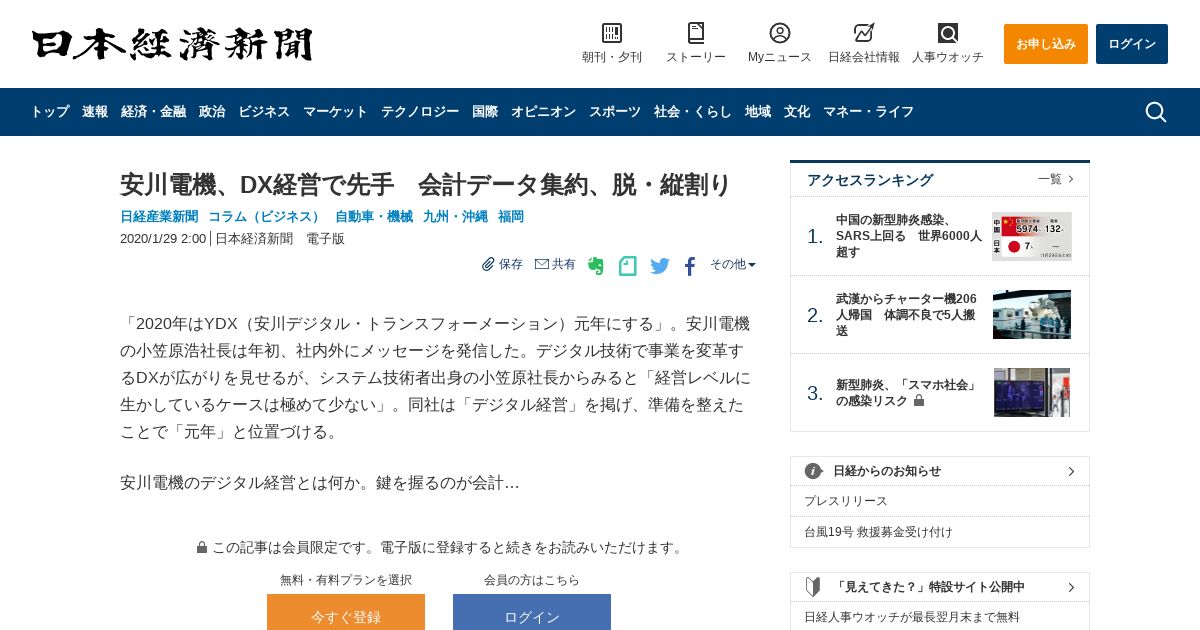1200x630 pixels.
Task: Open 経済・金融 menu item
Action: click(x=153, y=112)
